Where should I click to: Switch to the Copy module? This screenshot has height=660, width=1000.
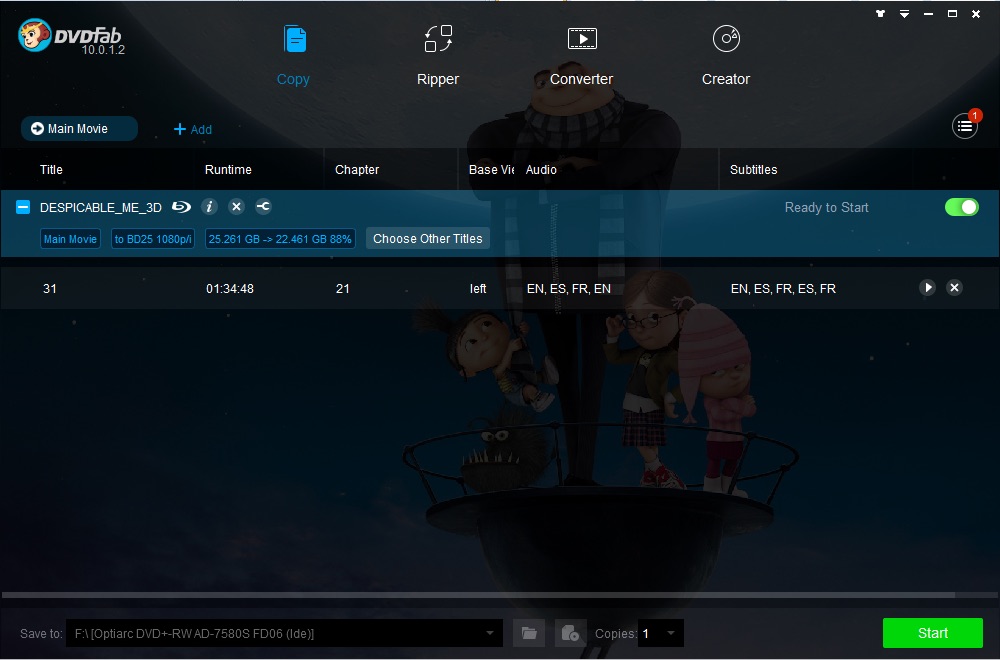(293, 56)
